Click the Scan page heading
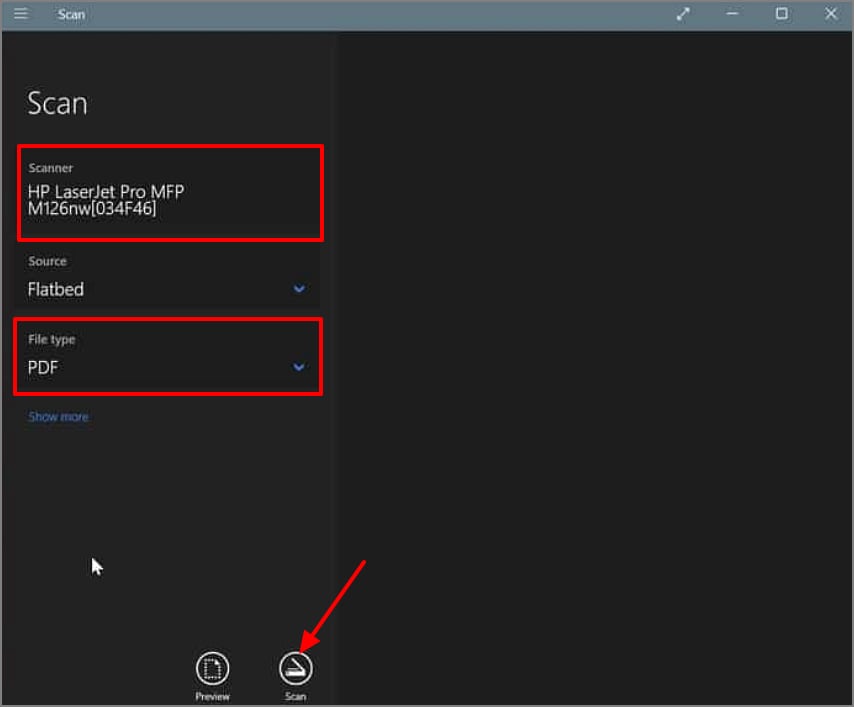Image resolution: width=854 pixels, height=707 pixels. (57, 103)
